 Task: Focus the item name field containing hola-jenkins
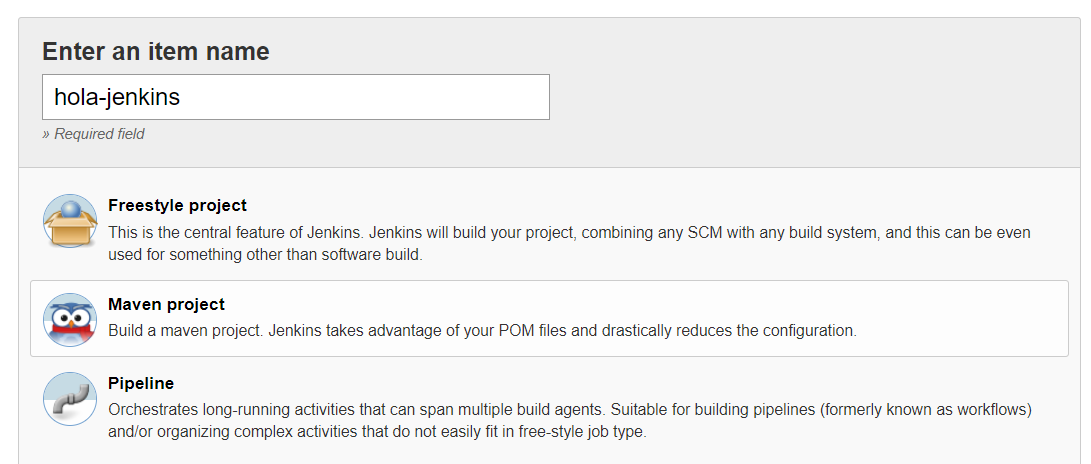pyautogui.click(x=296, y=97)
